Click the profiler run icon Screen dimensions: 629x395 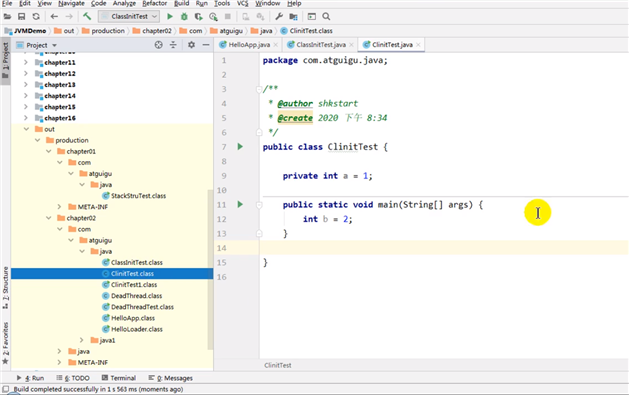(x=213, y=16)
